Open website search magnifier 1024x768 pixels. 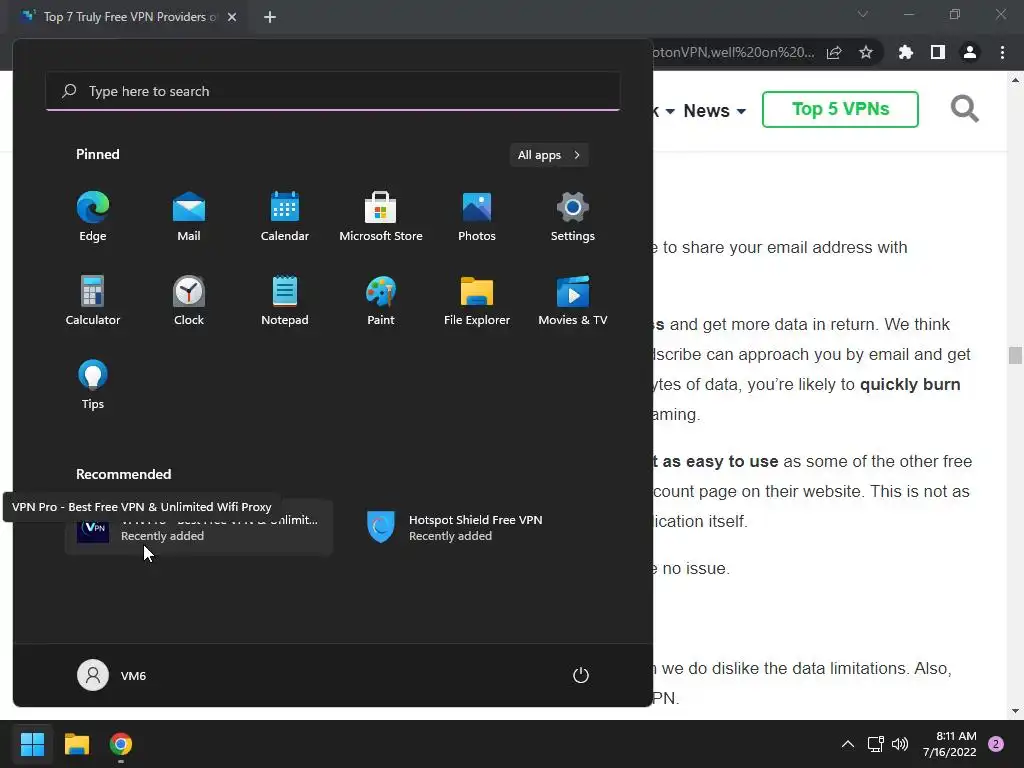pos(965,109)
